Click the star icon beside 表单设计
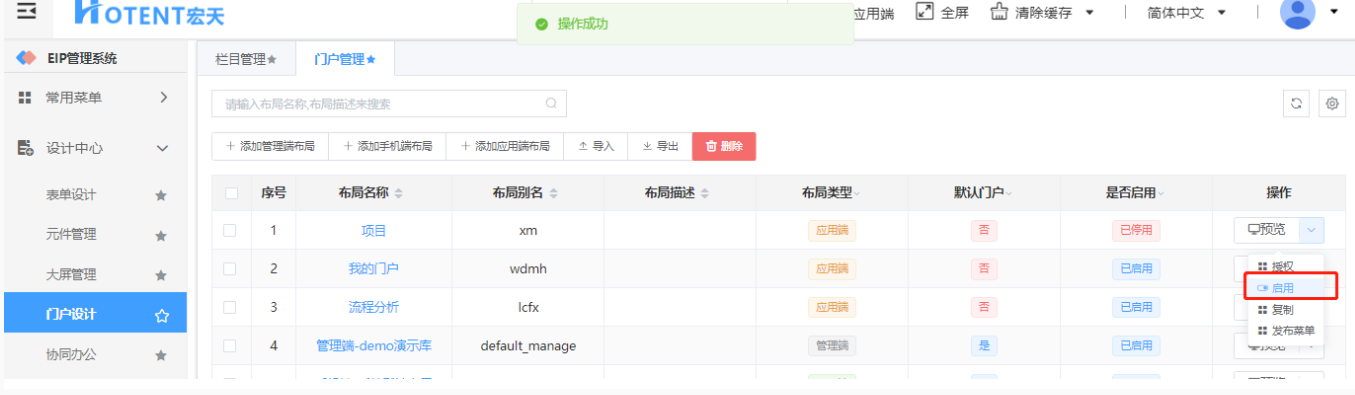This screenshot has width=1355, height=395. 160,196
